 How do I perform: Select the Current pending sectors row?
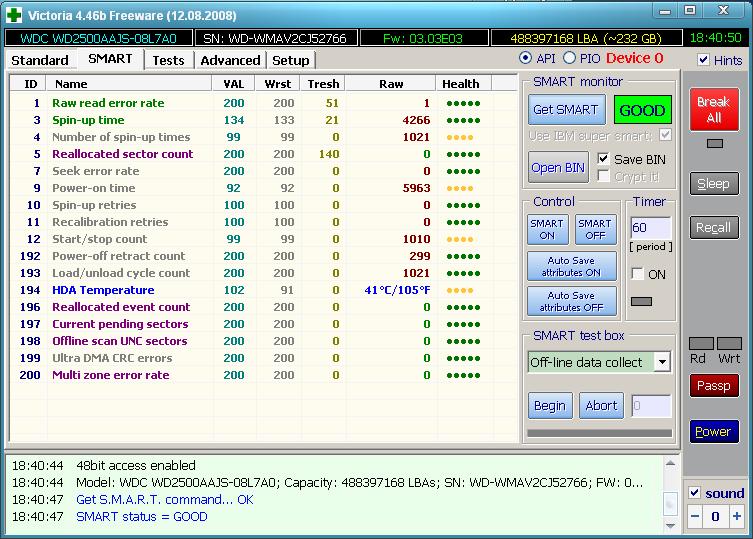click(263, 324)
